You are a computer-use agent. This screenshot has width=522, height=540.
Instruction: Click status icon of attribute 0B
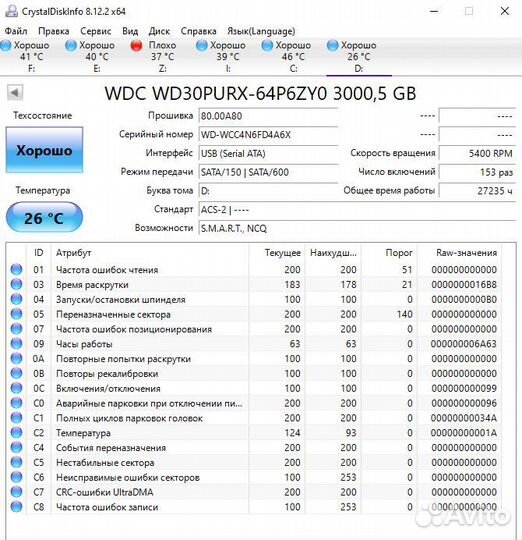click(x=16, y=373)
